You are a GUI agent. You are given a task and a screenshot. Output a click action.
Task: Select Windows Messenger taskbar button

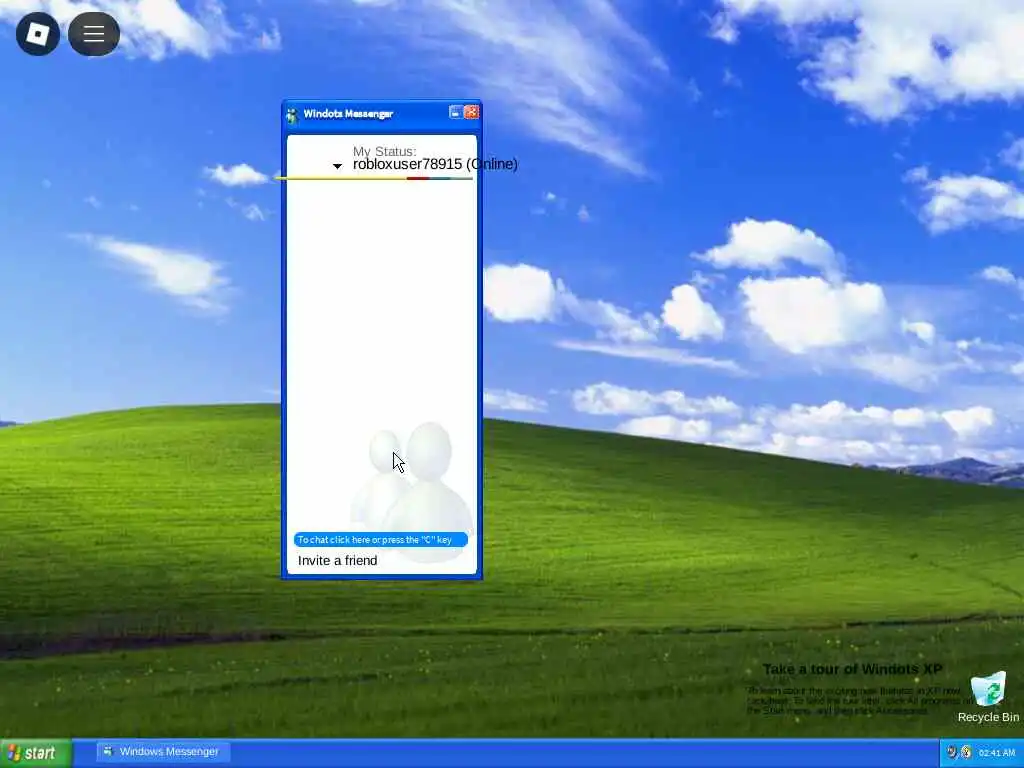pos(163,752)
